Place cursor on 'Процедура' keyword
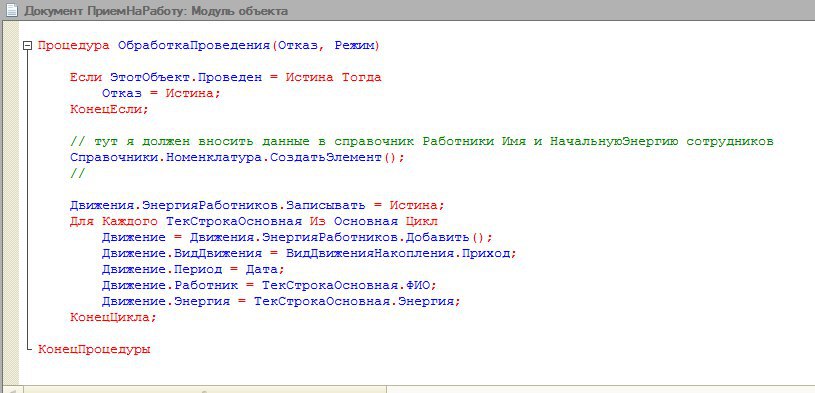Image resolution: width=815 pixels, height=393 pixels. point(74,46)
